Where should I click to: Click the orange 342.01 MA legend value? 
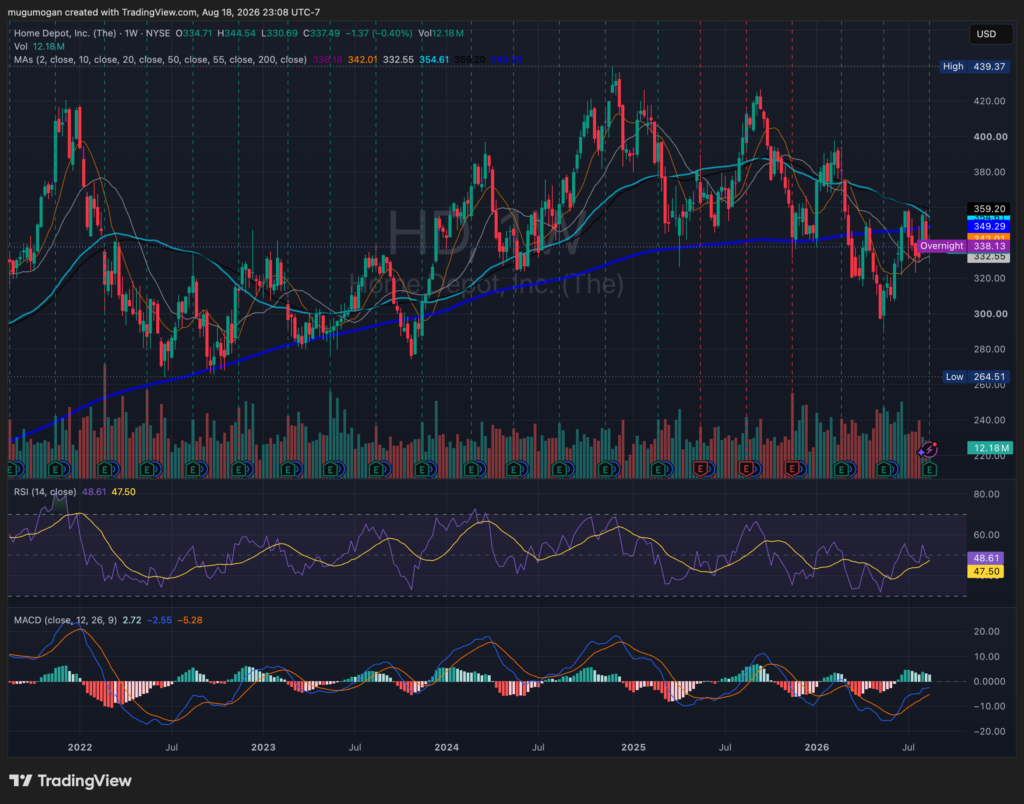click(362, 59)
